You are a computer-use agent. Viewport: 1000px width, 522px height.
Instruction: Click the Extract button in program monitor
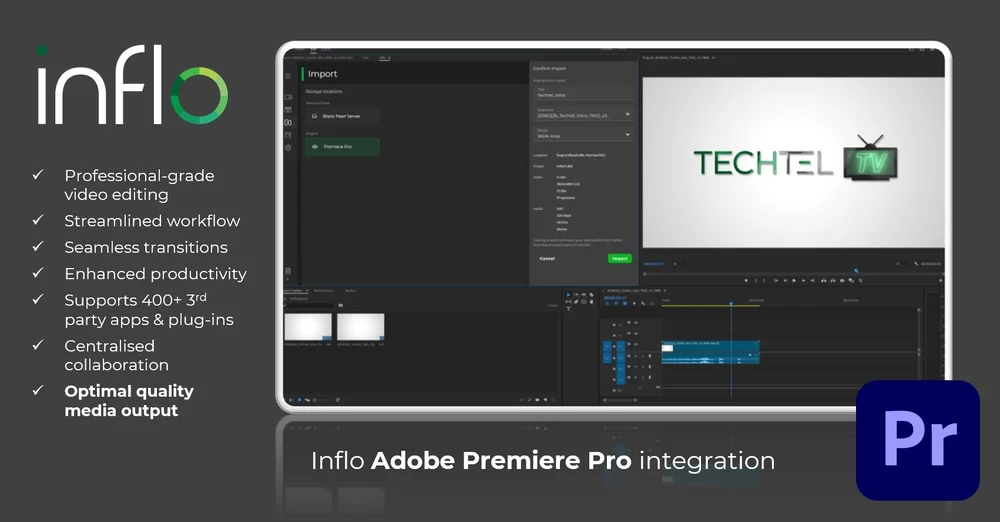(833, 280)
